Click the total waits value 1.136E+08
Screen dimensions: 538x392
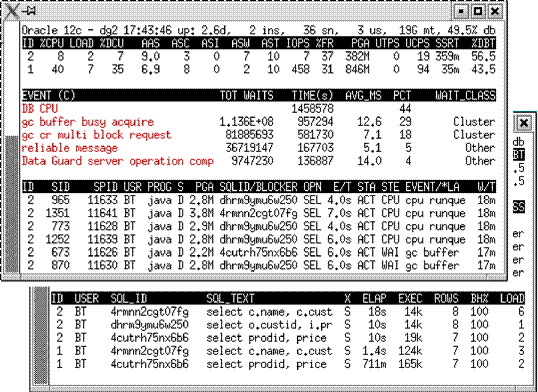pos(246,122)
